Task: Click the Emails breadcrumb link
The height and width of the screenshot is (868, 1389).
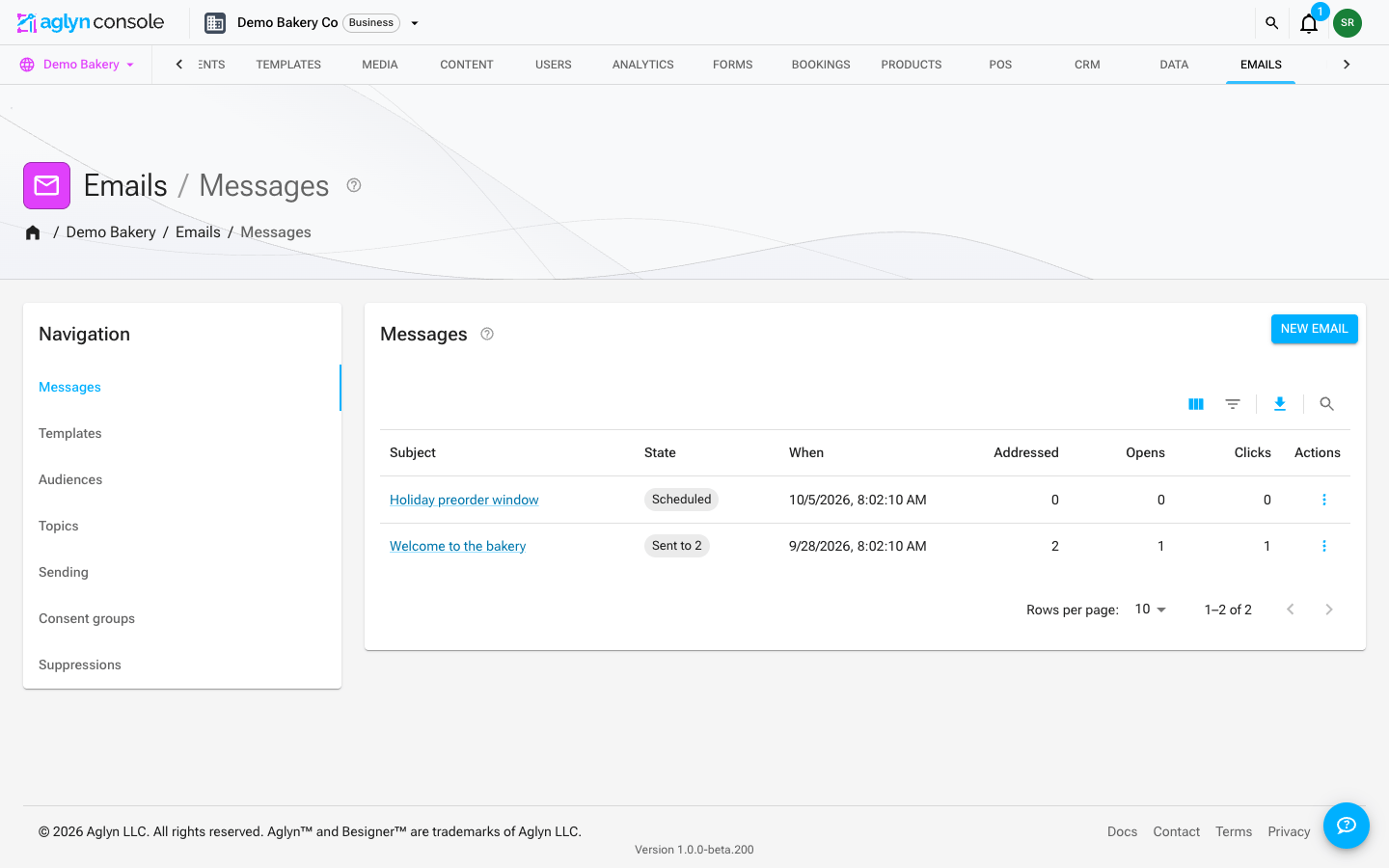Action: [x=198, y=232]
